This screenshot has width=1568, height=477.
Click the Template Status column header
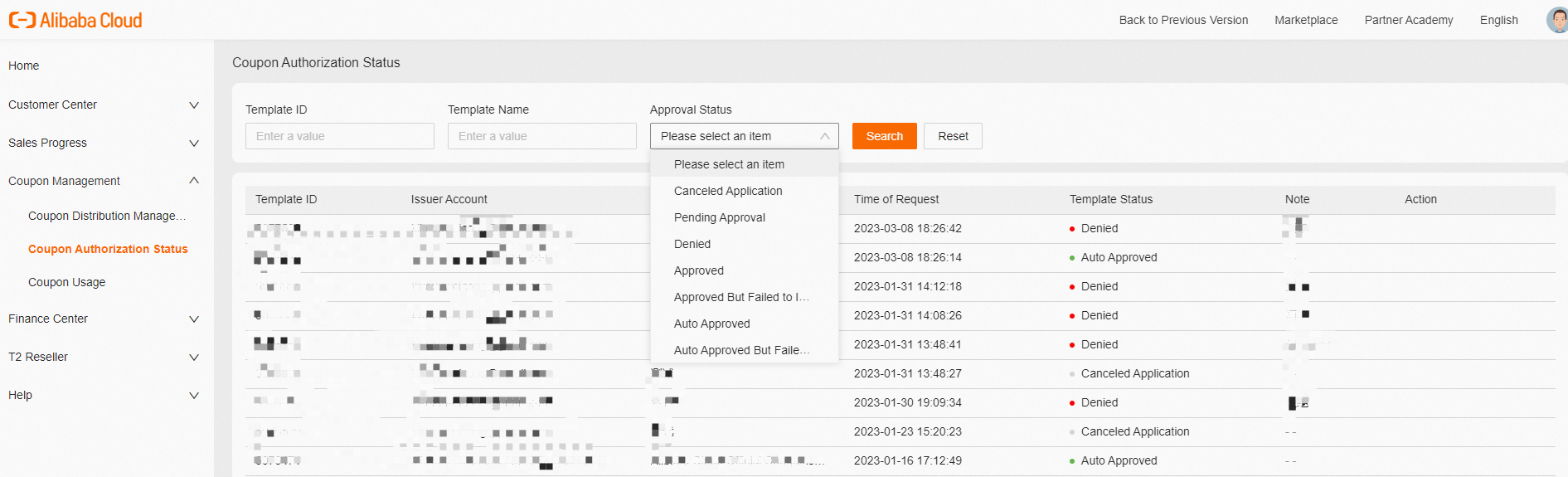[x=1111, y=199]
